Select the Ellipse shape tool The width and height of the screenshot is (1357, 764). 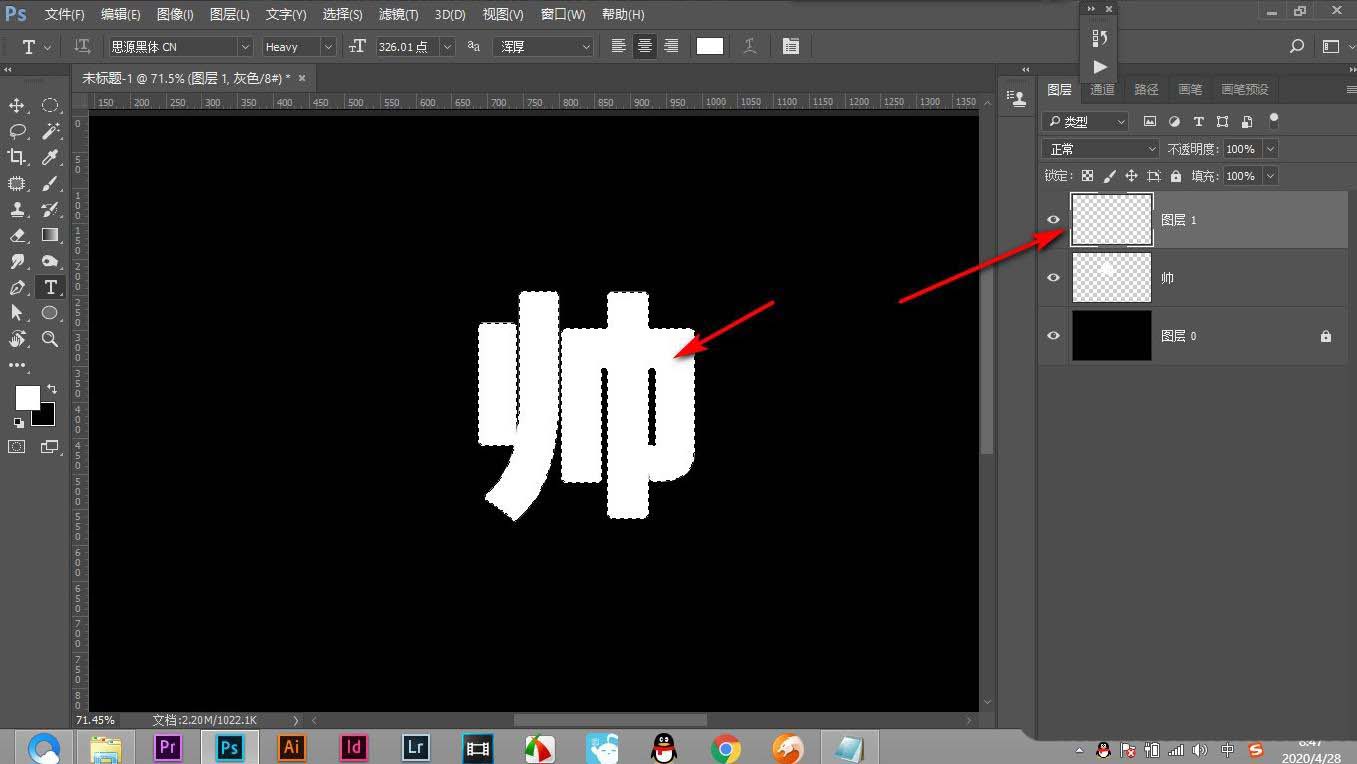(50, 313)
